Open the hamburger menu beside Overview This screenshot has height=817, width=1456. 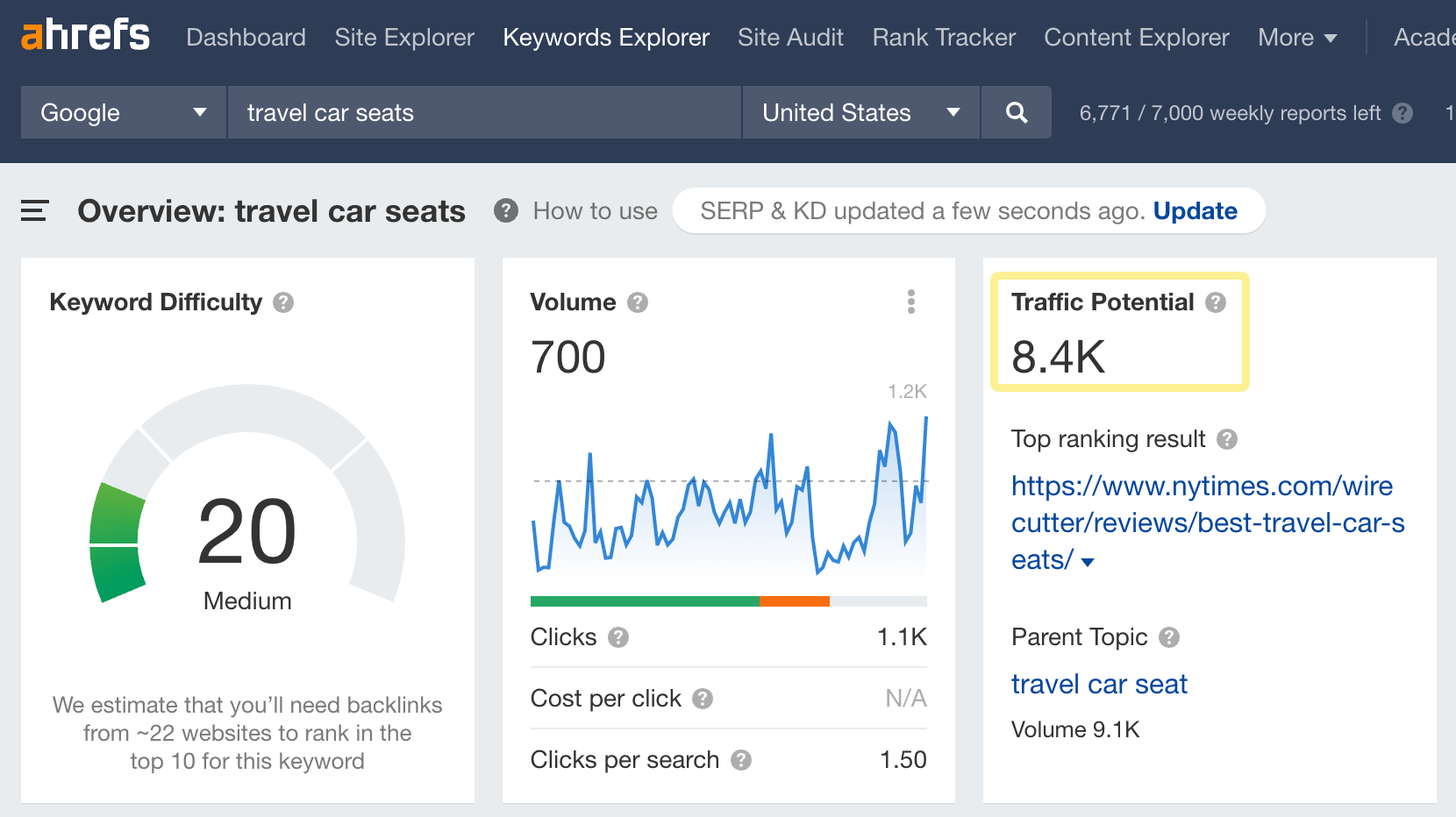point(34,210)
